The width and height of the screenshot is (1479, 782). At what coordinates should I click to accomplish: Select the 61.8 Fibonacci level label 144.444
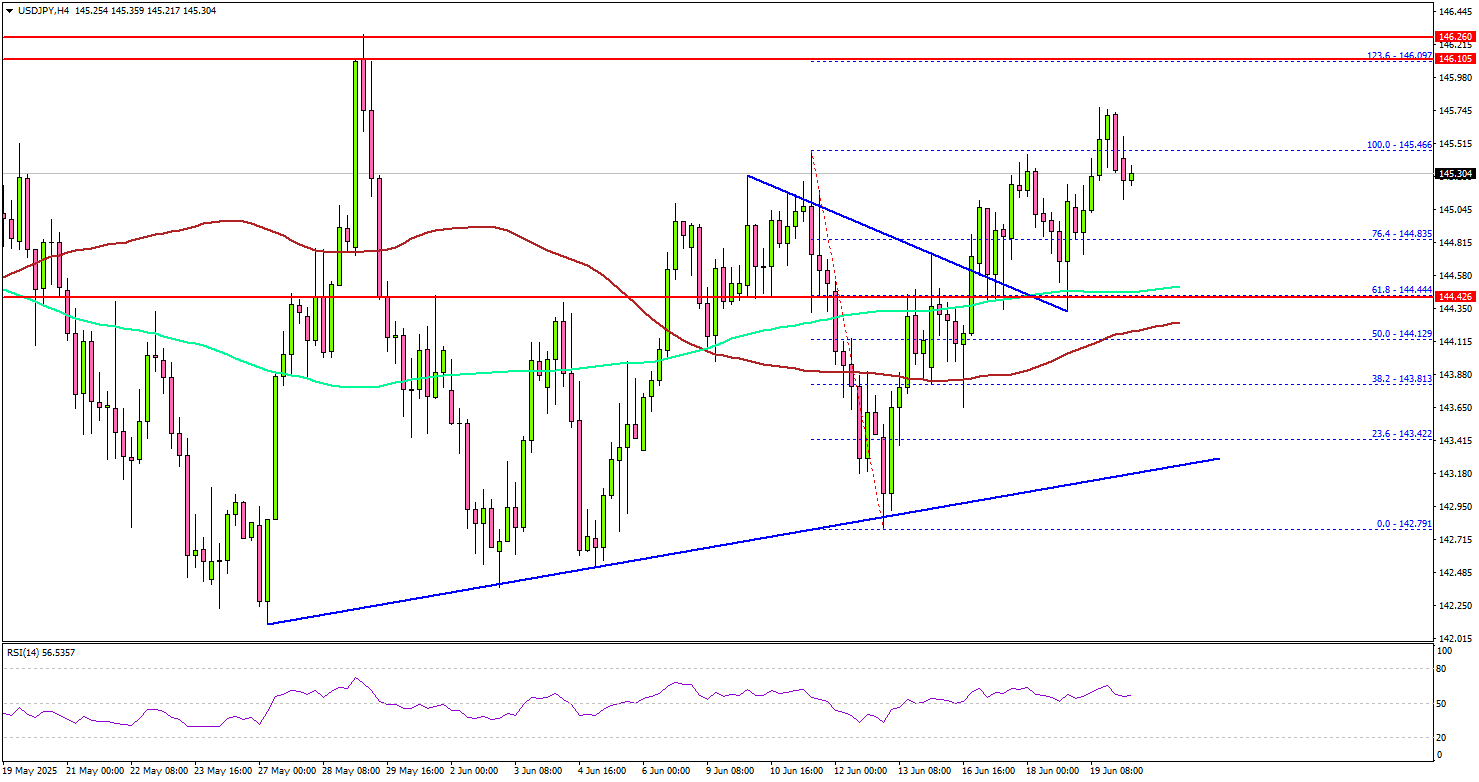point(1402,290)
